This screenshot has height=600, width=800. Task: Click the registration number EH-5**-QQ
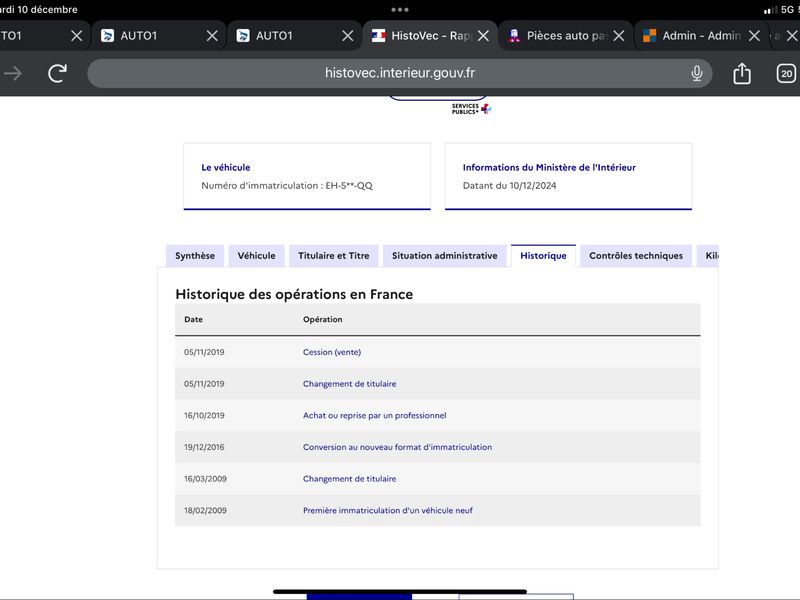(349, 186)
